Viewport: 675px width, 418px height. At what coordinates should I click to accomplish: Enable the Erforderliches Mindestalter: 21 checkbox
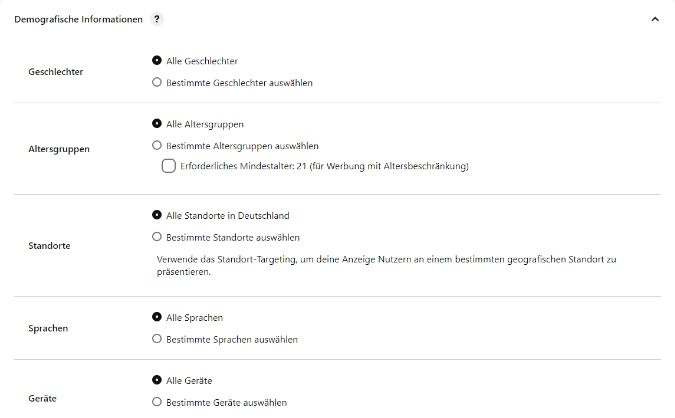pyautogui.click(x=169, y=166)
